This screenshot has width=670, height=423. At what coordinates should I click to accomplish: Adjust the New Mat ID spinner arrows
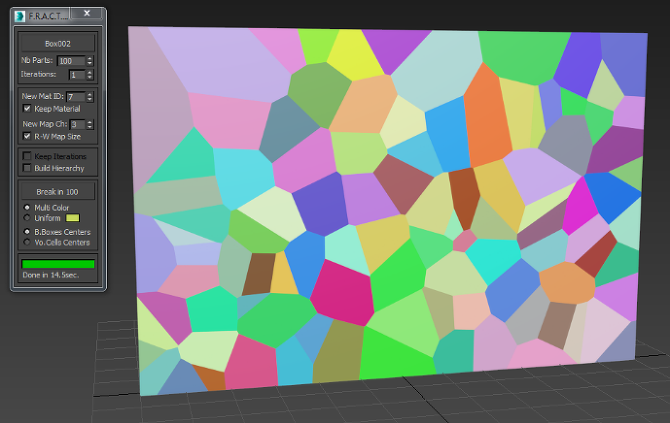point(89,97)
